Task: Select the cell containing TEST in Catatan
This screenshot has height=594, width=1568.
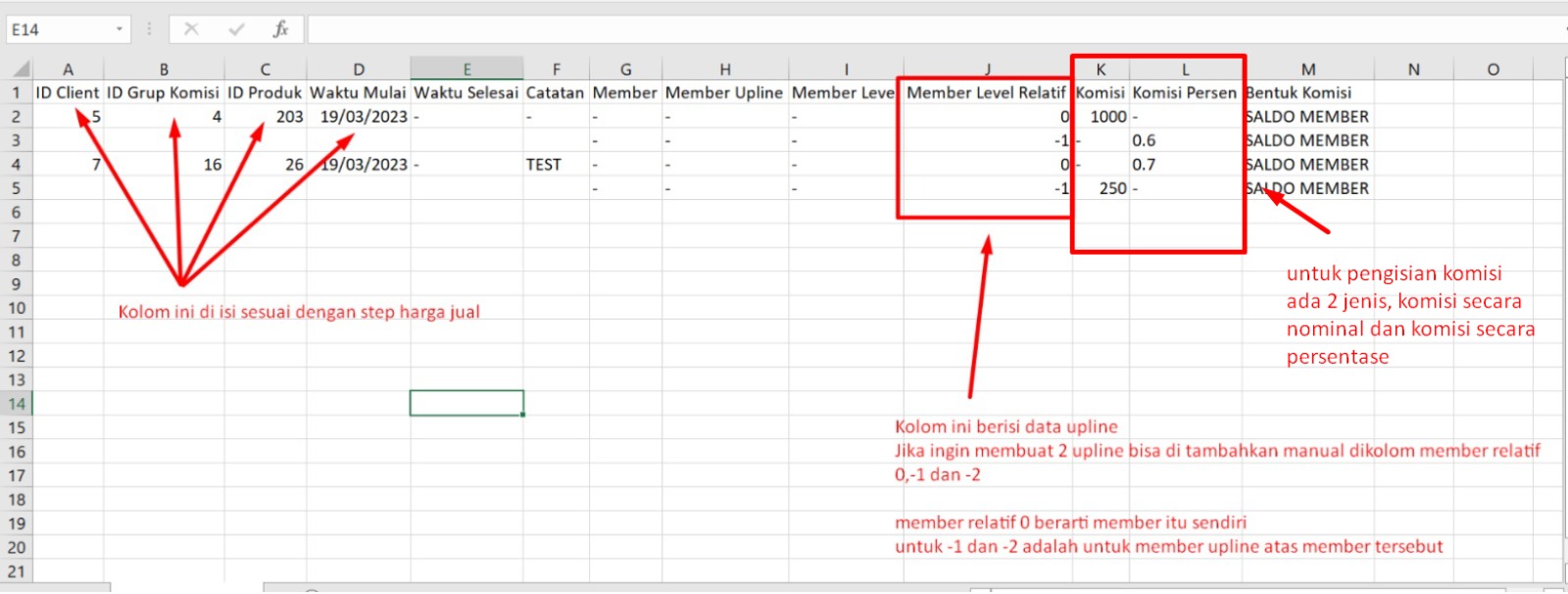Action: (556, 165)
